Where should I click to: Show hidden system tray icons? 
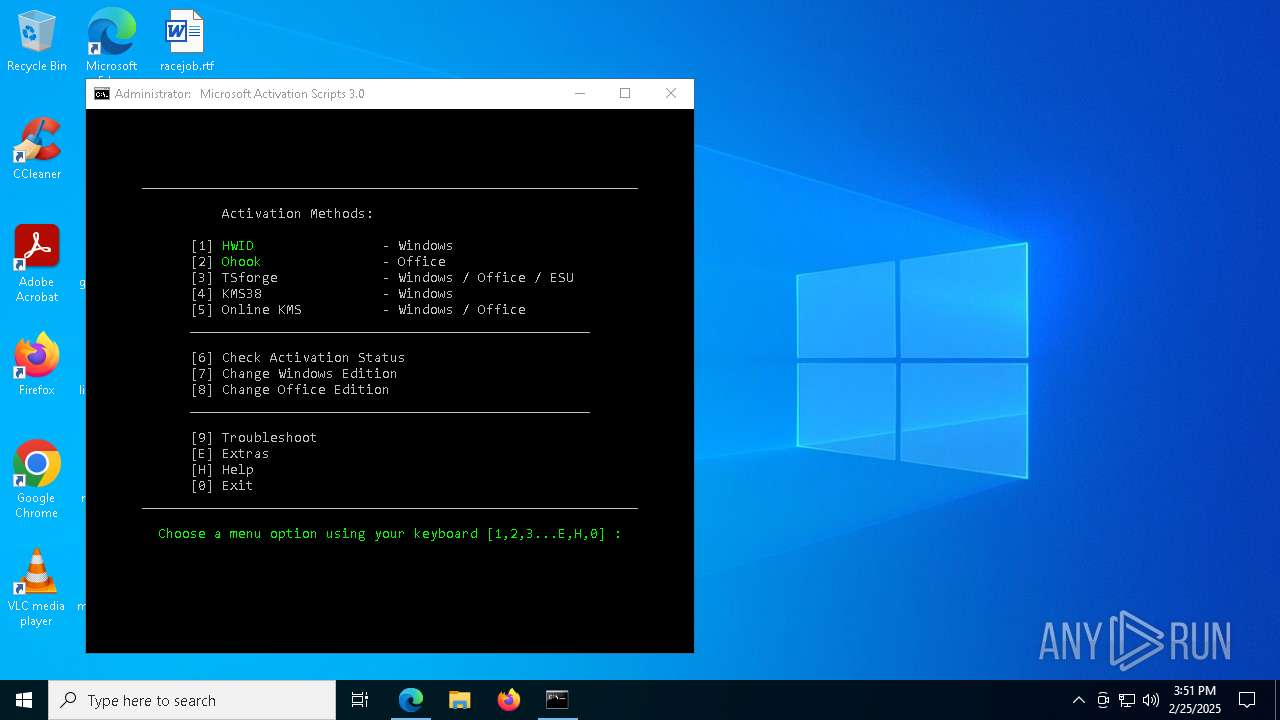click(1078, 700)
